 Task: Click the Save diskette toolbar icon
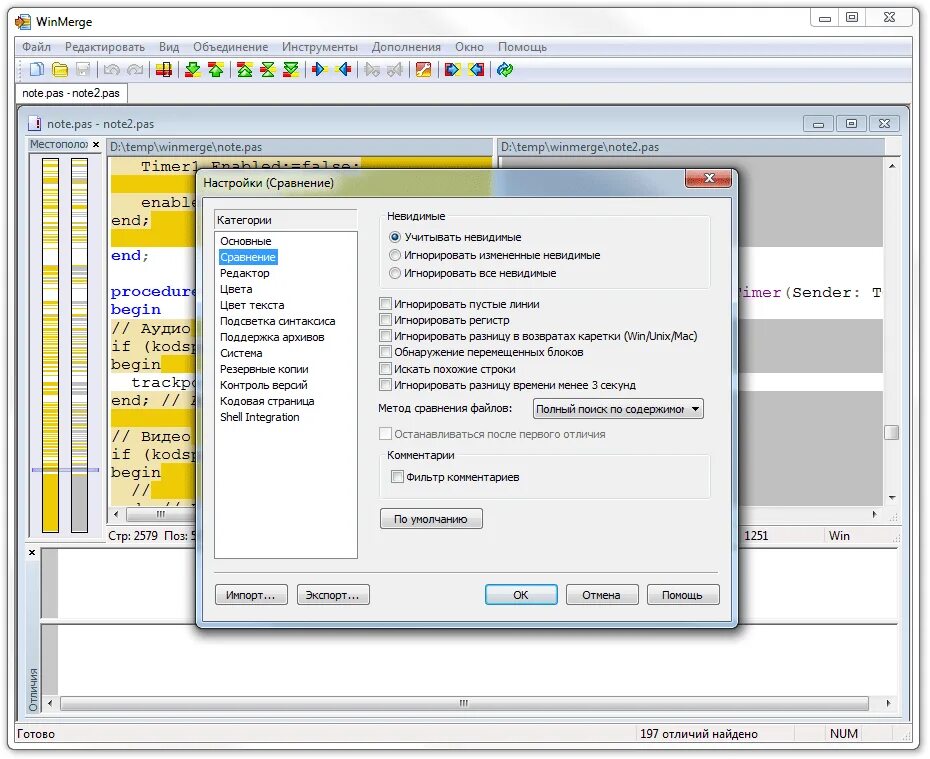(x=83, y=70)
